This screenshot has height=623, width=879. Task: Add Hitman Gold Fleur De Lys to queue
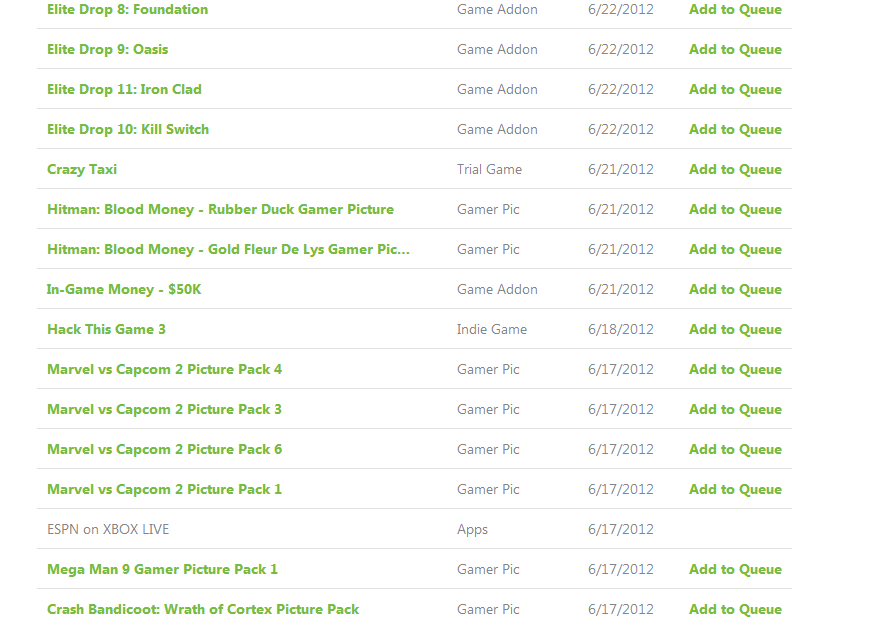click(735, 250)
